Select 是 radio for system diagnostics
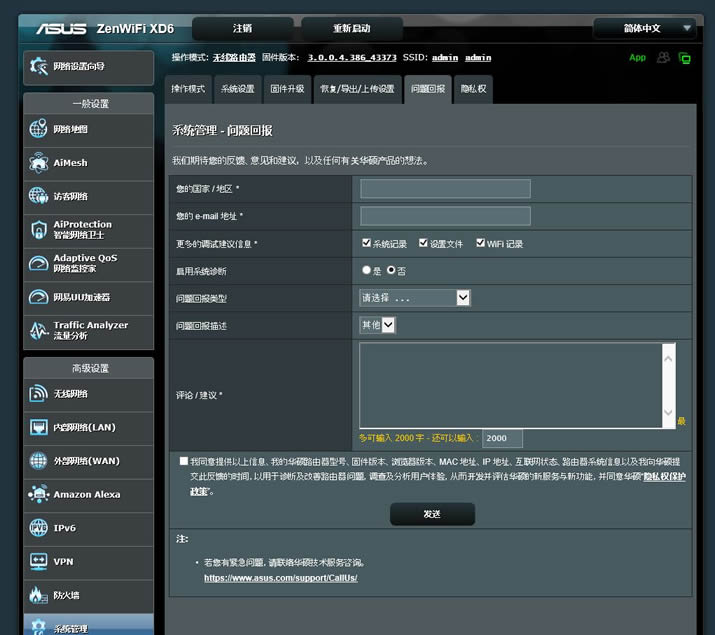715x635 pixels. coord(366,270)
